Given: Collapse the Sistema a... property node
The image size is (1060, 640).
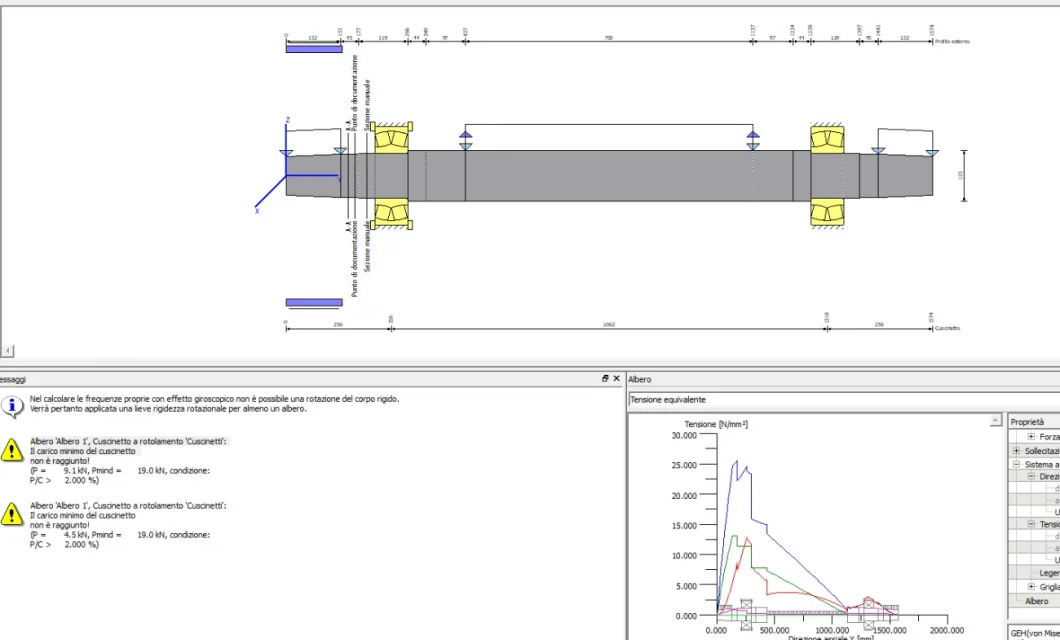Looking at the screenshot, I should (1016, 464).
